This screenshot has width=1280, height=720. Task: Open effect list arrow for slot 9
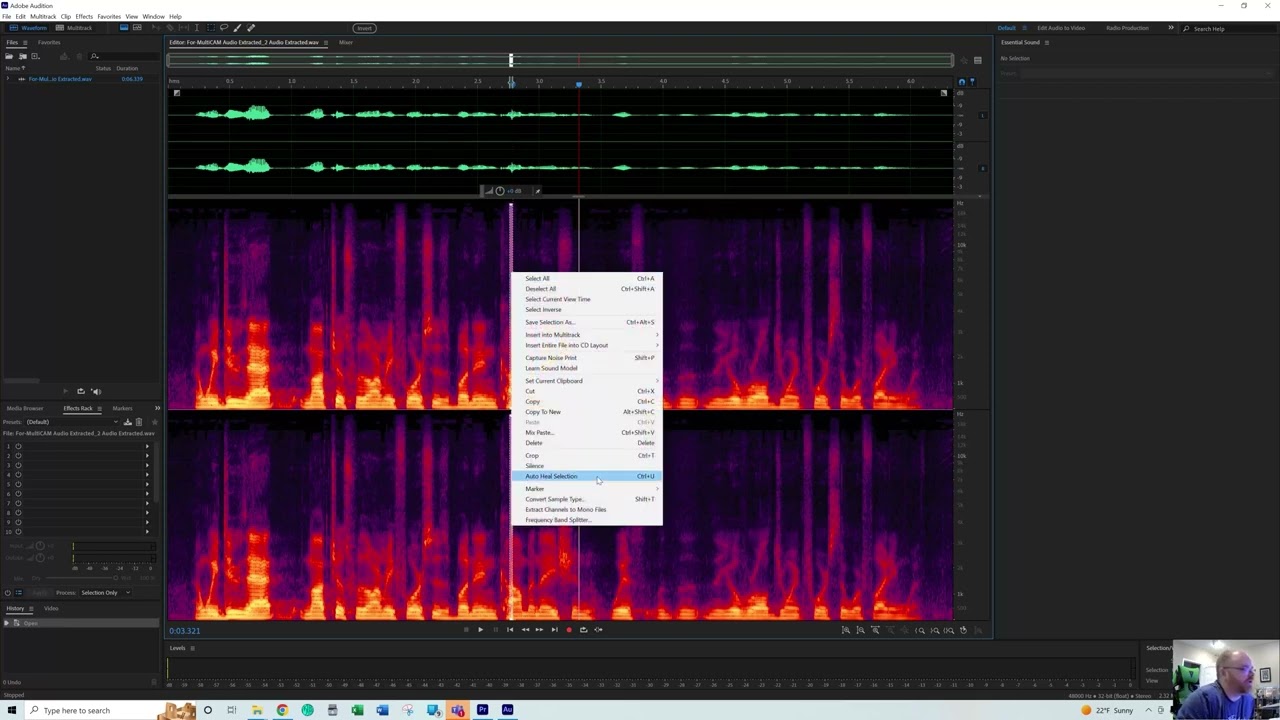pyautogui.click(x=147, y=522)
